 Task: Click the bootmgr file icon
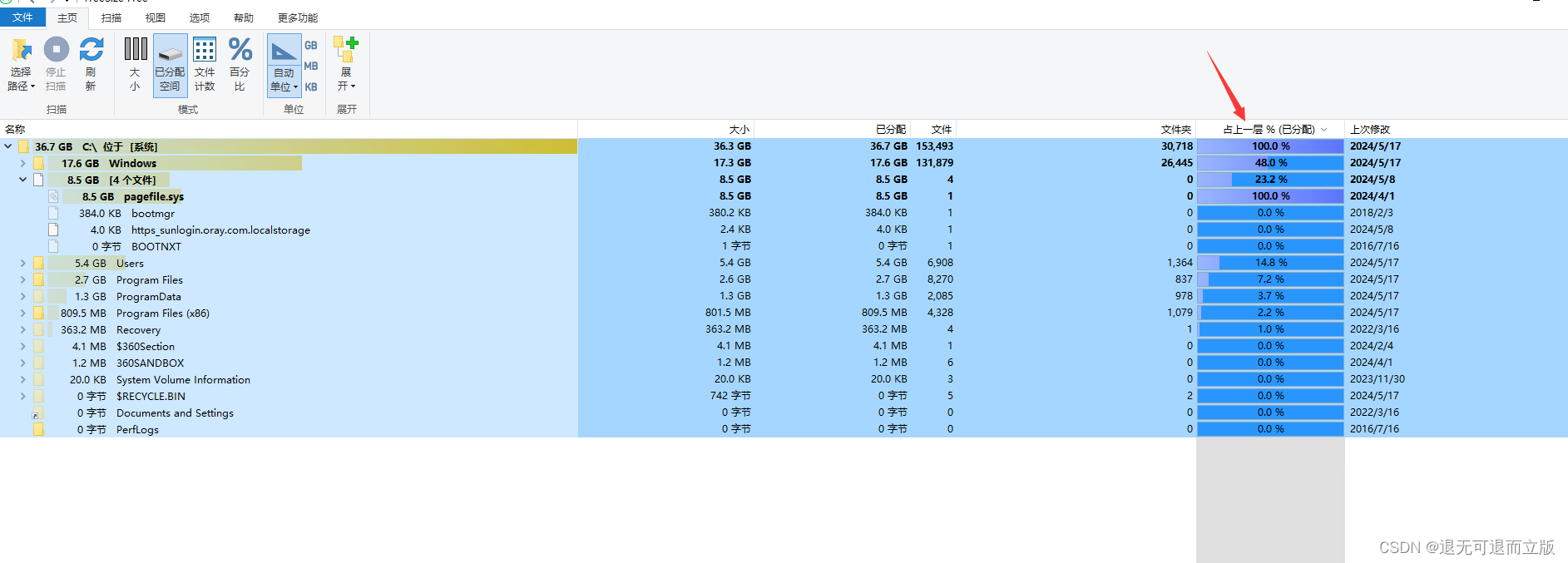point(53,213)
